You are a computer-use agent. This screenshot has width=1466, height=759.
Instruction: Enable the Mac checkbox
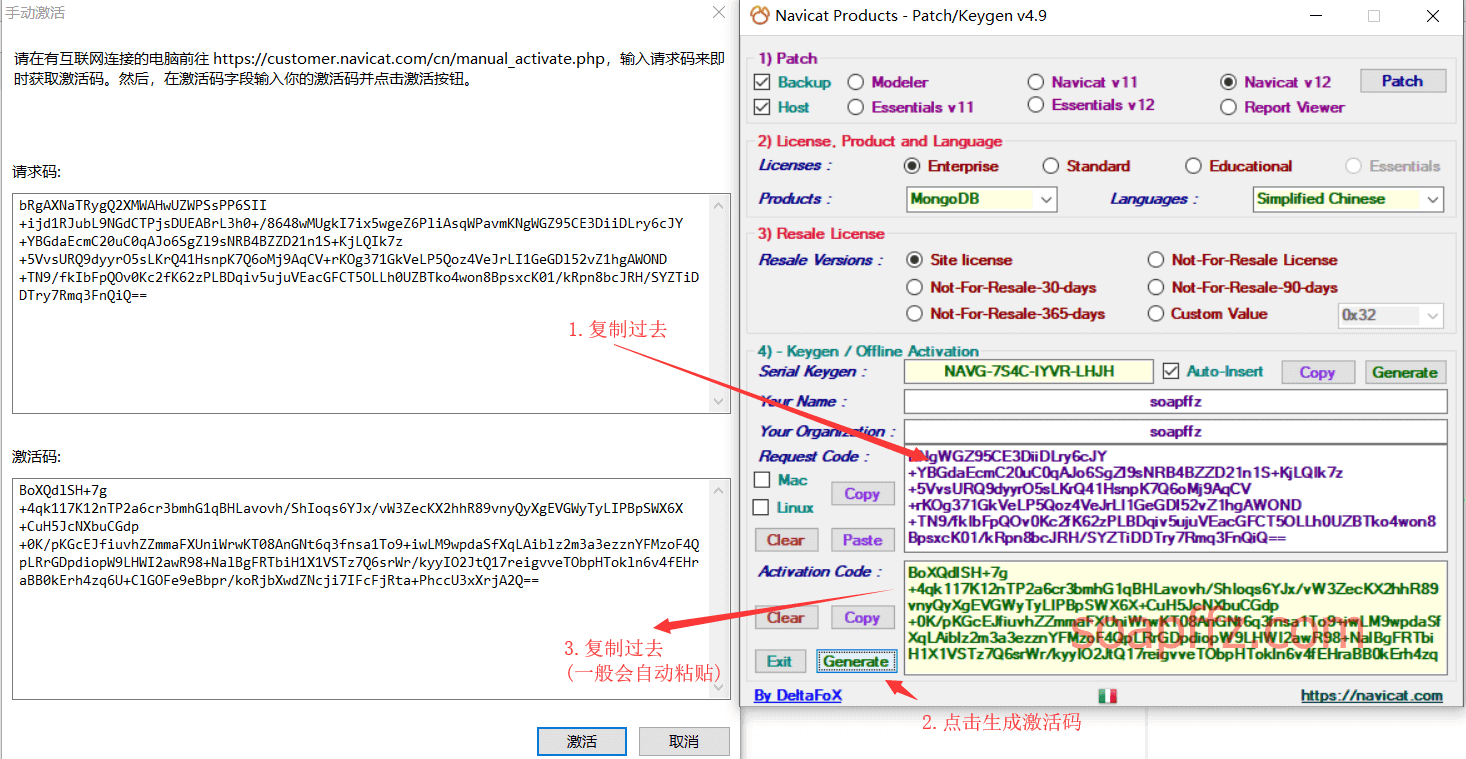coord(762,480)
